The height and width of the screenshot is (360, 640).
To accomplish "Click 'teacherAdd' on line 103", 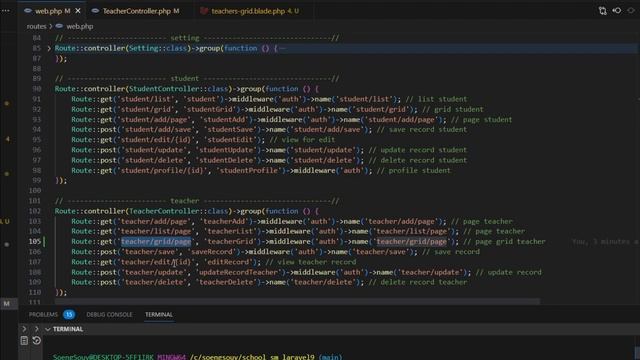I will pos(224,221).
